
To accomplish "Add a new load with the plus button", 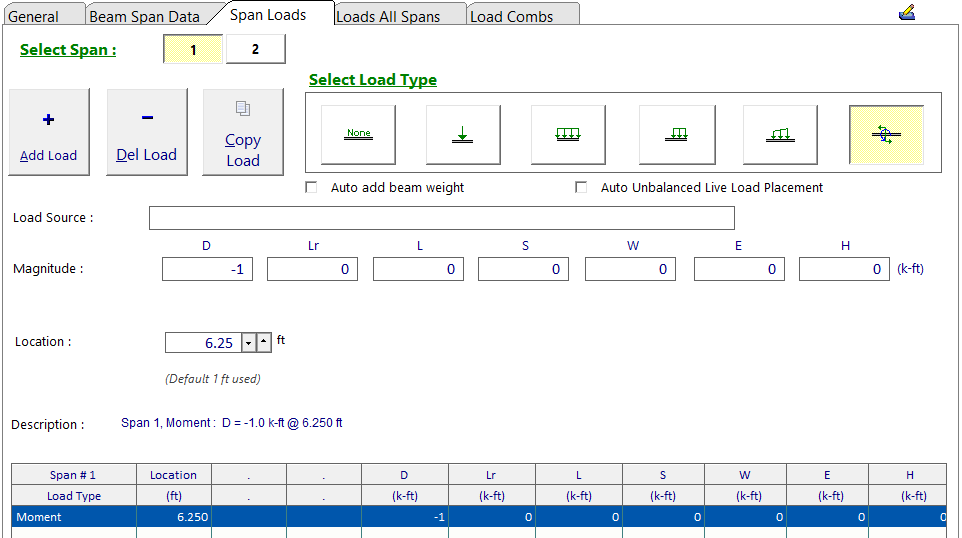I will point(49,133).
